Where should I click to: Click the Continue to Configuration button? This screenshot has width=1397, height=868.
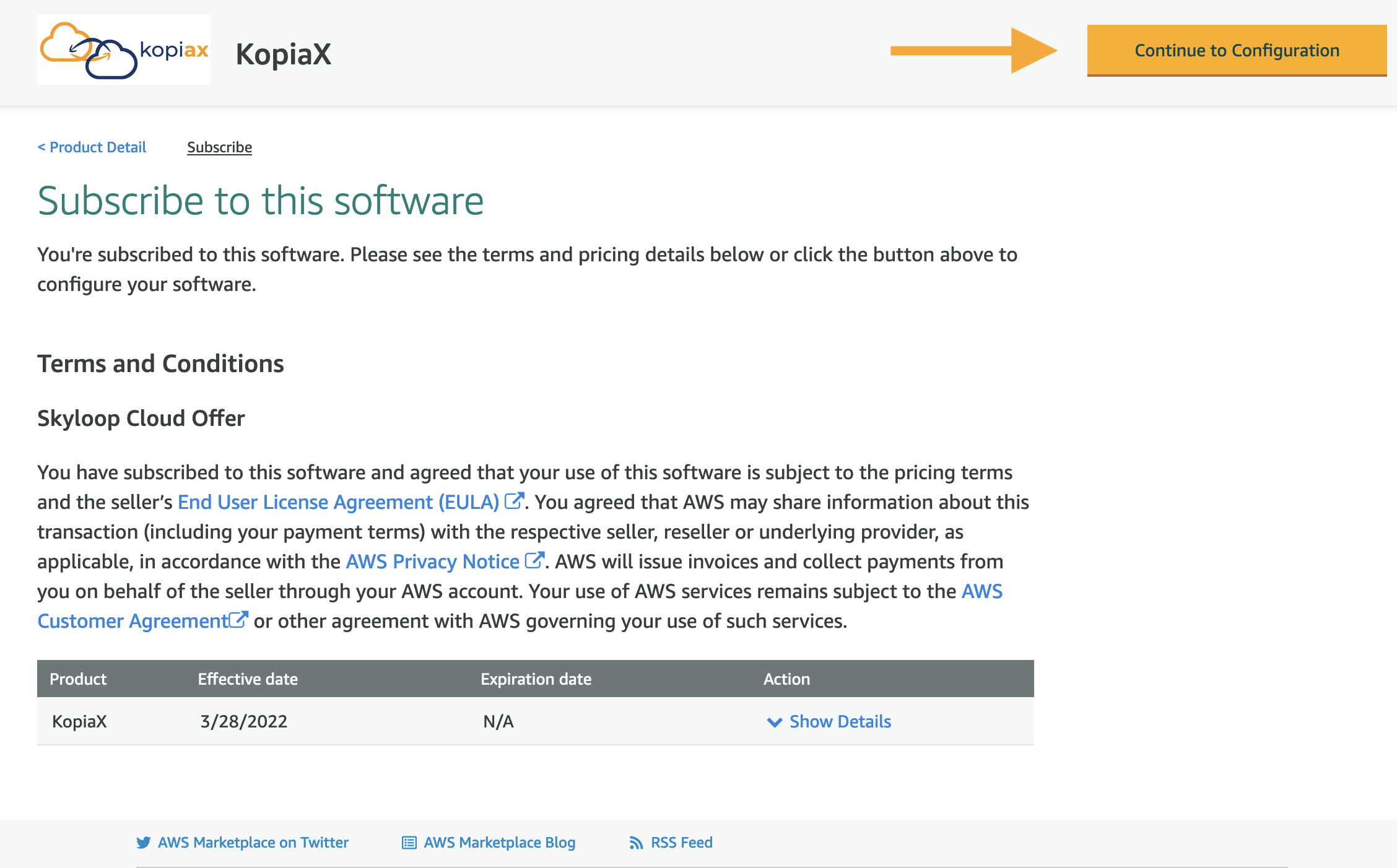tap(1237, 50)
